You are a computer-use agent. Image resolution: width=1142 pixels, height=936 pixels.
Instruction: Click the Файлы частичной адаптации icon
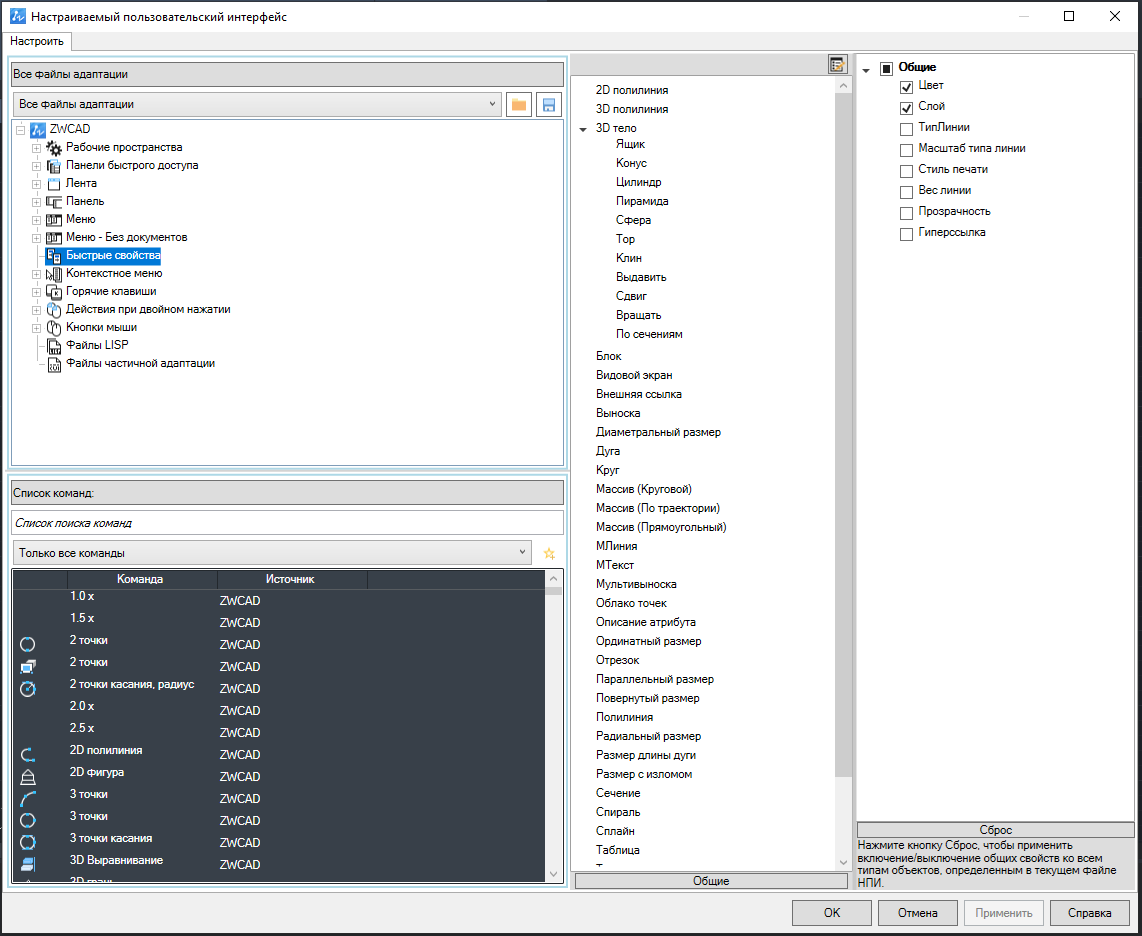(54, 364)
